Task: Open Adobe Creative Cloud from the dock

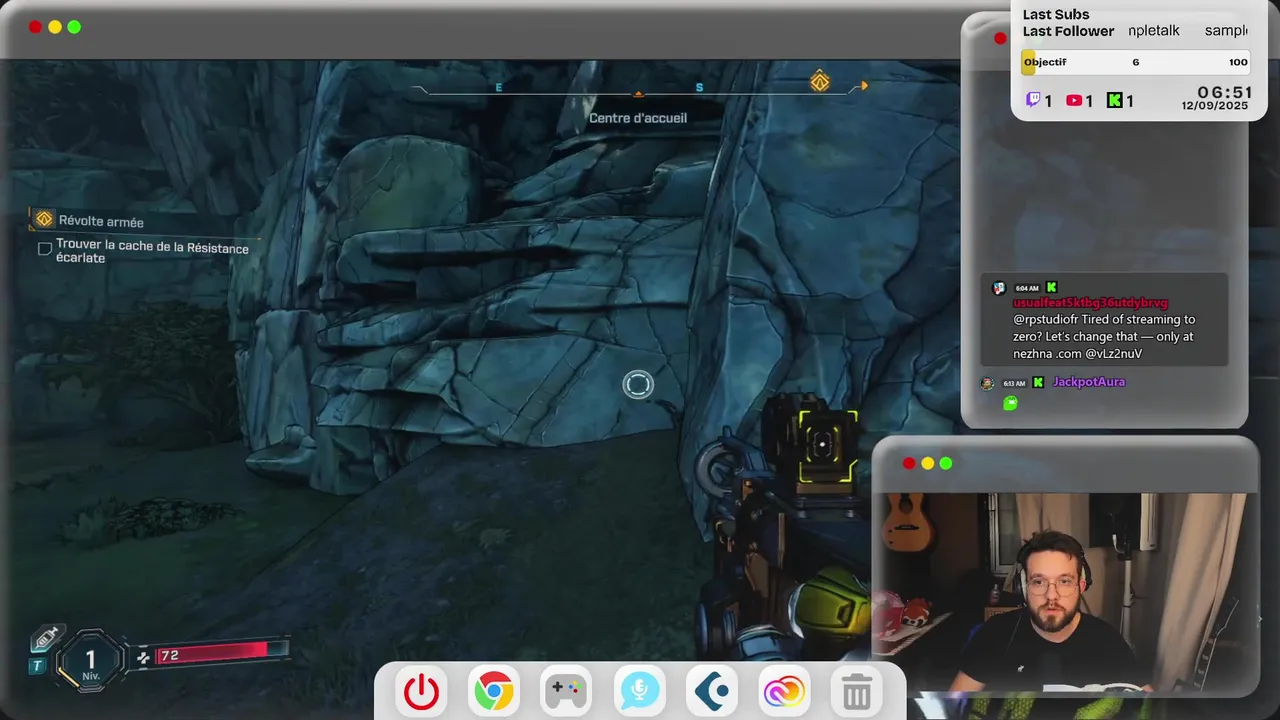Action: coord(784,692)
